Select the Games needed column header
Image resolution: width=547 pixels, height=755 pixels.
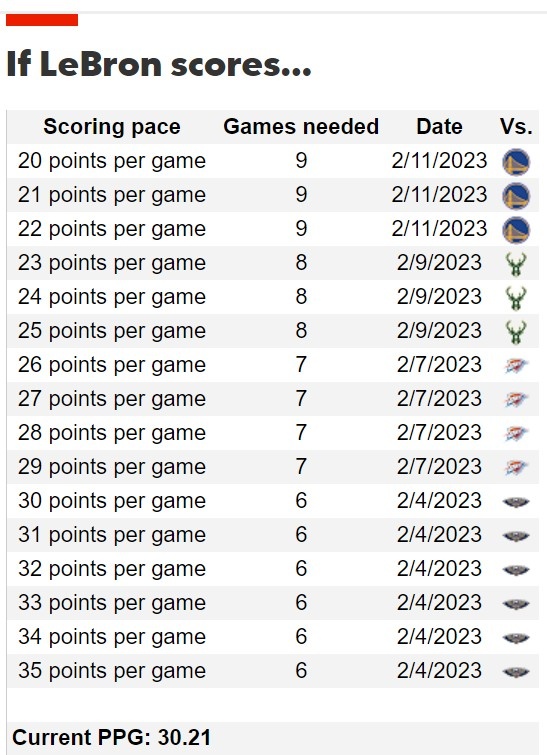tap(301, 127)
